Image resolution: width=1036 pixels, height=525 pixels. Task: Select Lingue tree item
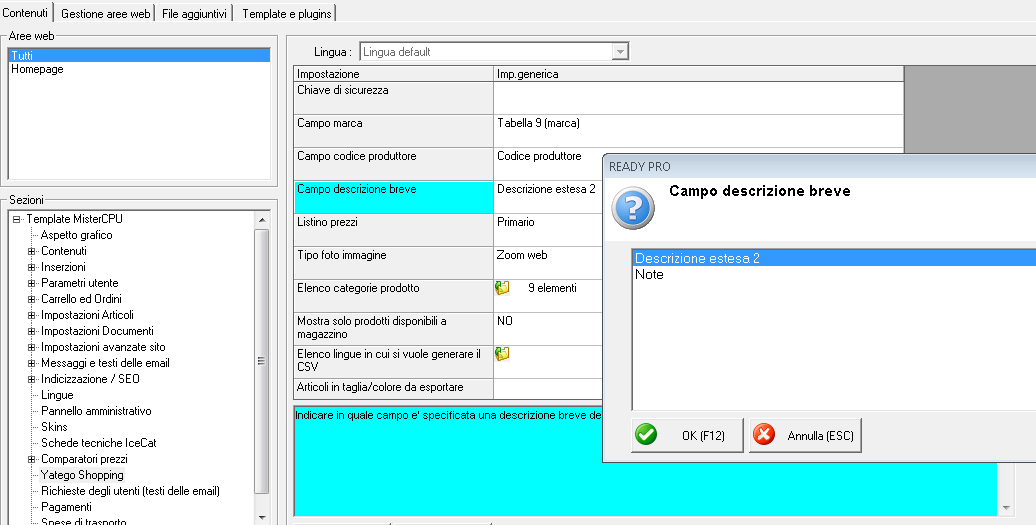tap(57, 395)
